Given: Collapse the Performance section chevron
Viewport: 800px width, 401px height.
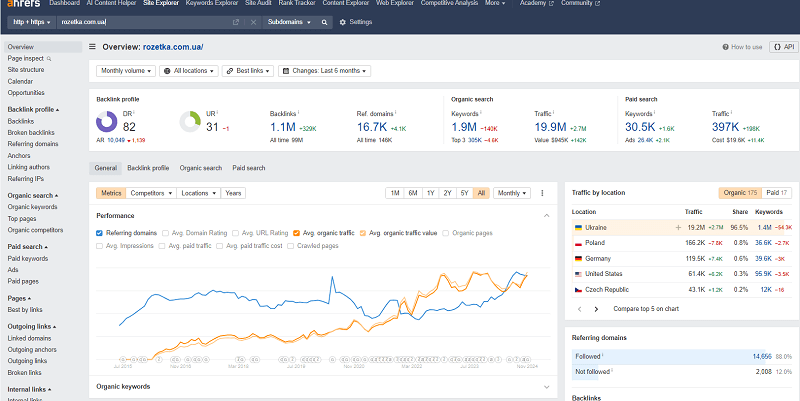Looking at the screenshot, I should coord(546,216).
